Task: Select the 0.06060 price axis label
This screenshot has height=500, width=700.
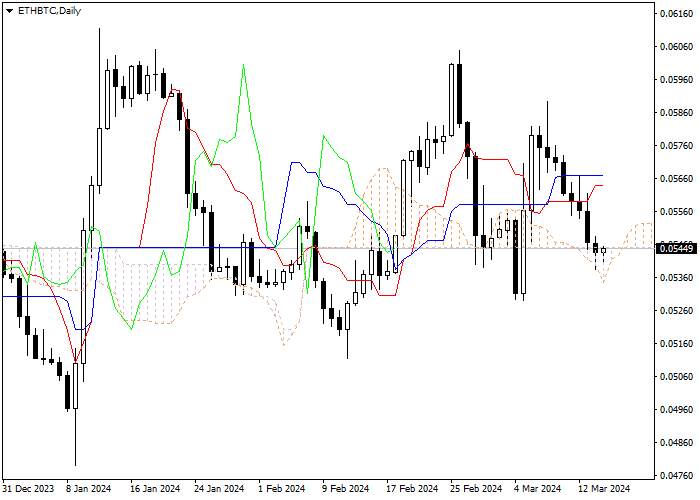Action: [677, 47]
